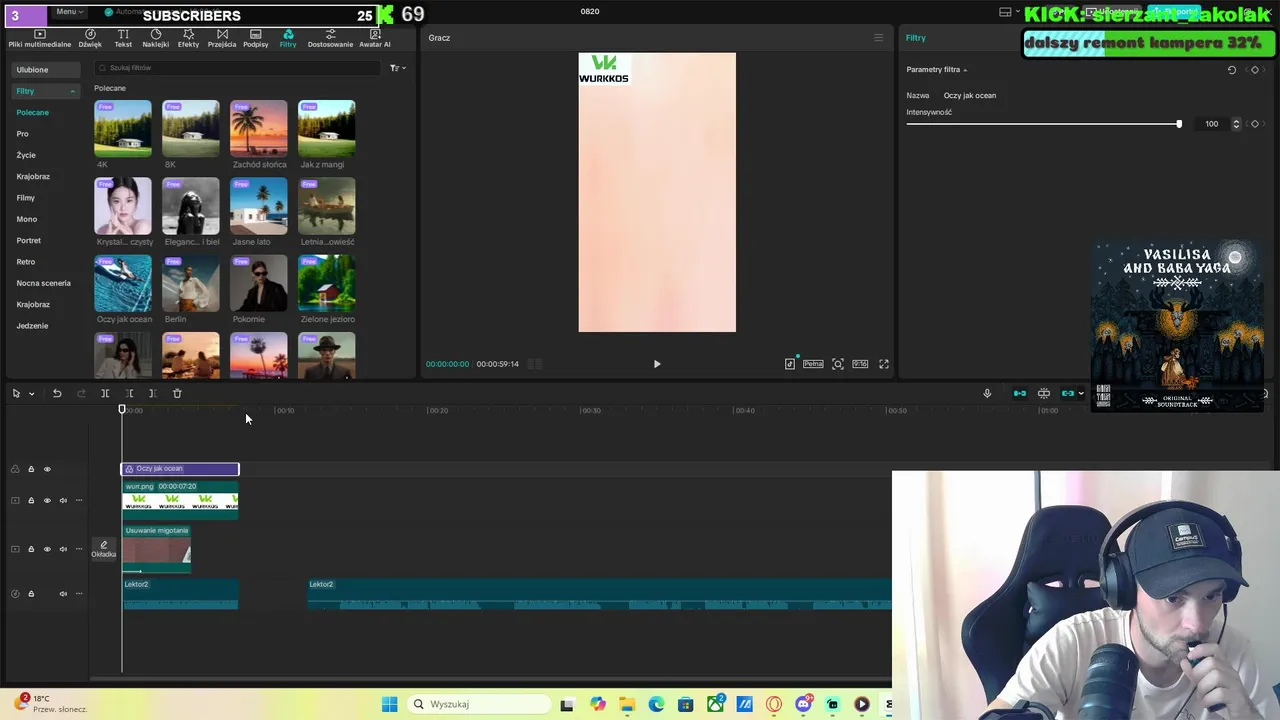Screen dimensions: 1280x720
Task: Open the Dostosowanie adjustment tab
Action: [330, 38]
